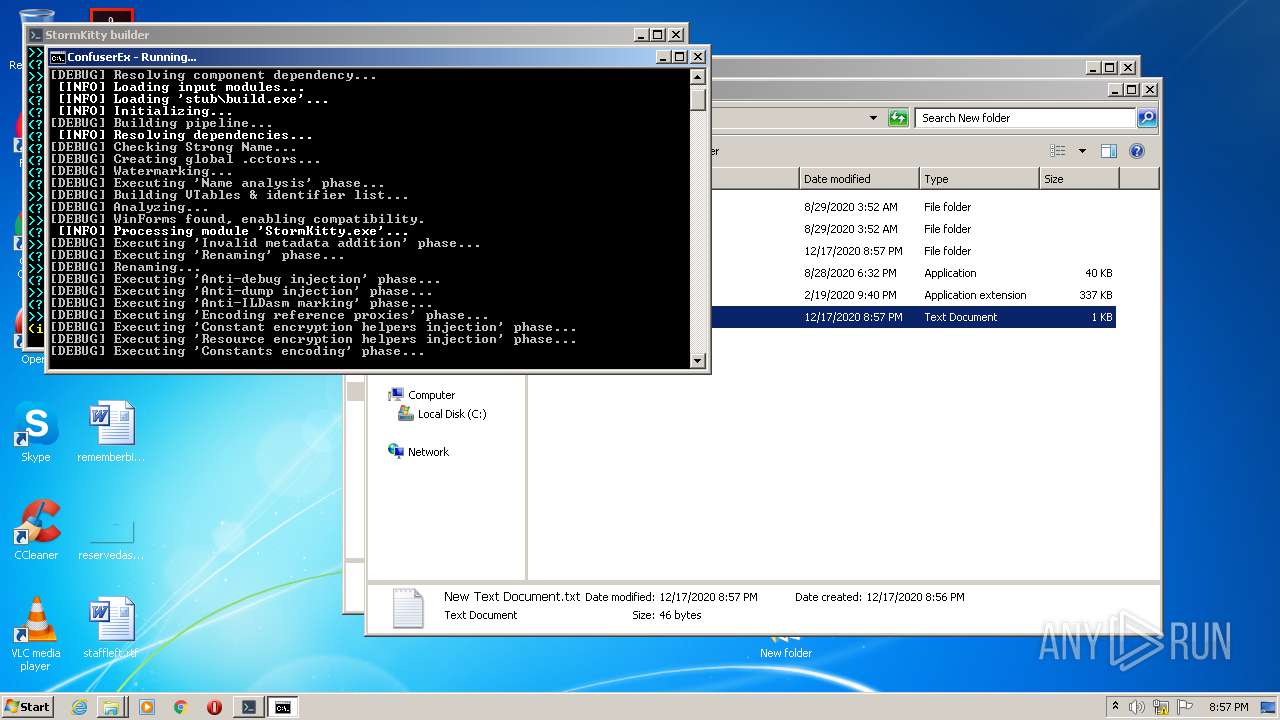This screenshot has height=720, width=1280.
Task: Select Local Disk (C:) in navigation pane
Action: 442,414
